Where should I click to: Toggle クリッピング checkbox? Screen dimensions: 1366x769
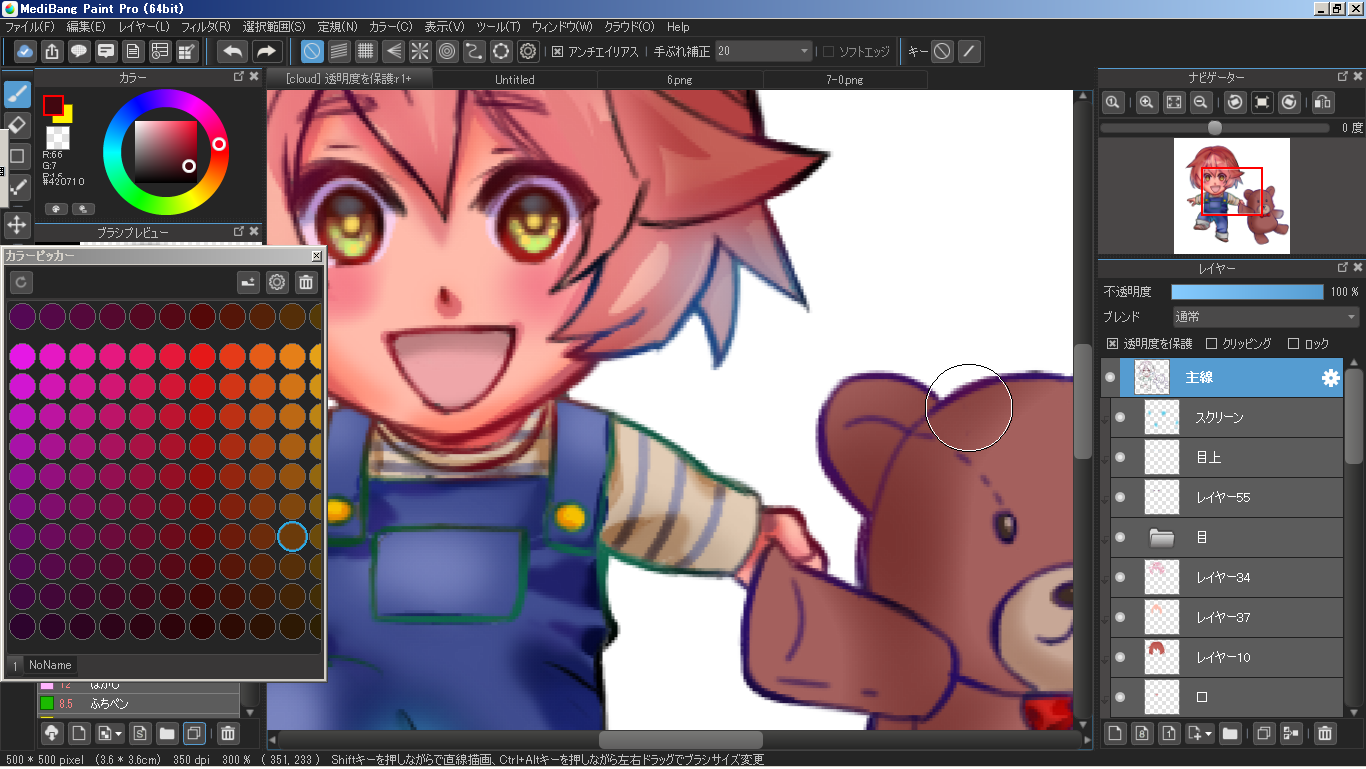1212,343
